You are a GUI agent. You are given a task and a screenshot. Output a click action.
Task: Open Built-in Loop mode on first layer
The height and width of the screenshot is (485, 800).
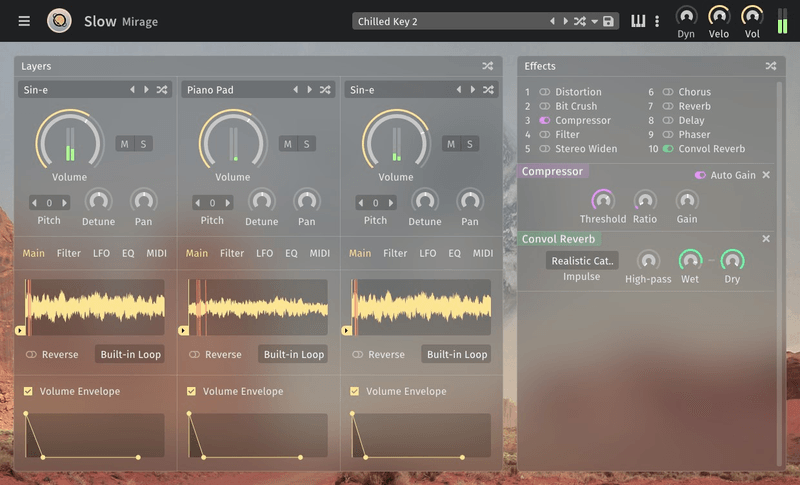[x=130, y=354]
